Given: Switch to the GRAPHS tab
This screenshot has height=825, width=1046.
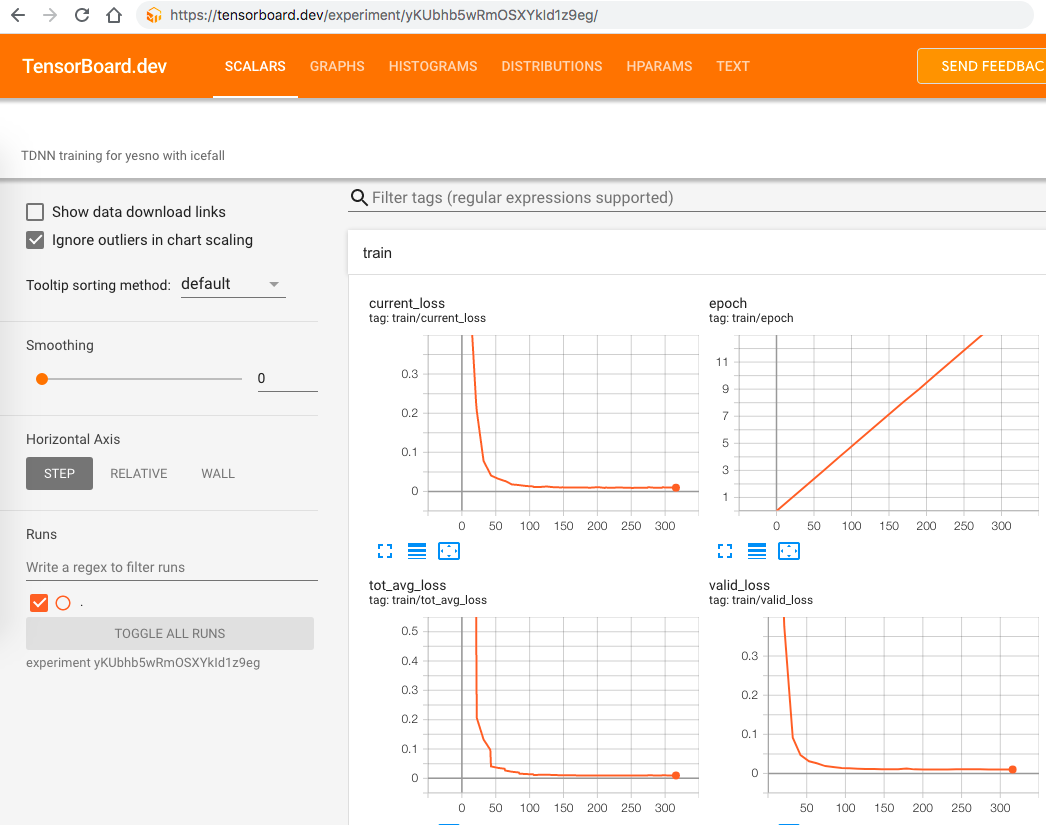Looking at the screenshot, I should [x=337, y=66].
